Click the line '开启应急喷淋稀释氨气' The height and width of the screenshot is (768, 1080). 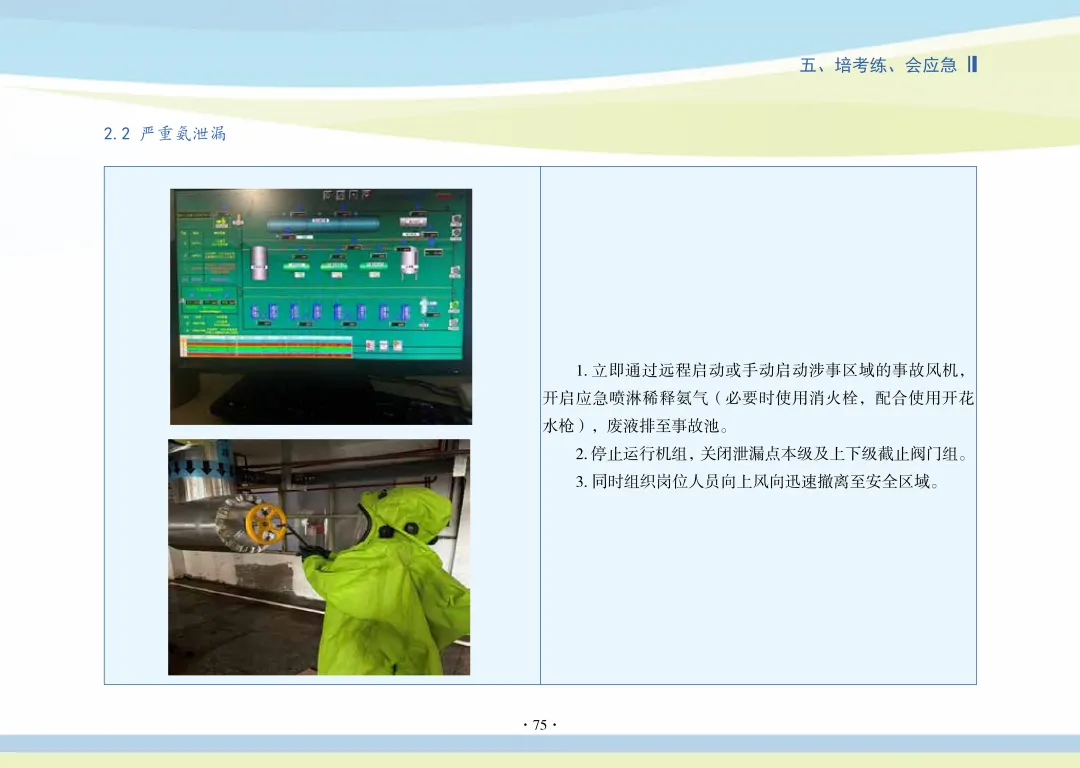(x=758, y=398)
